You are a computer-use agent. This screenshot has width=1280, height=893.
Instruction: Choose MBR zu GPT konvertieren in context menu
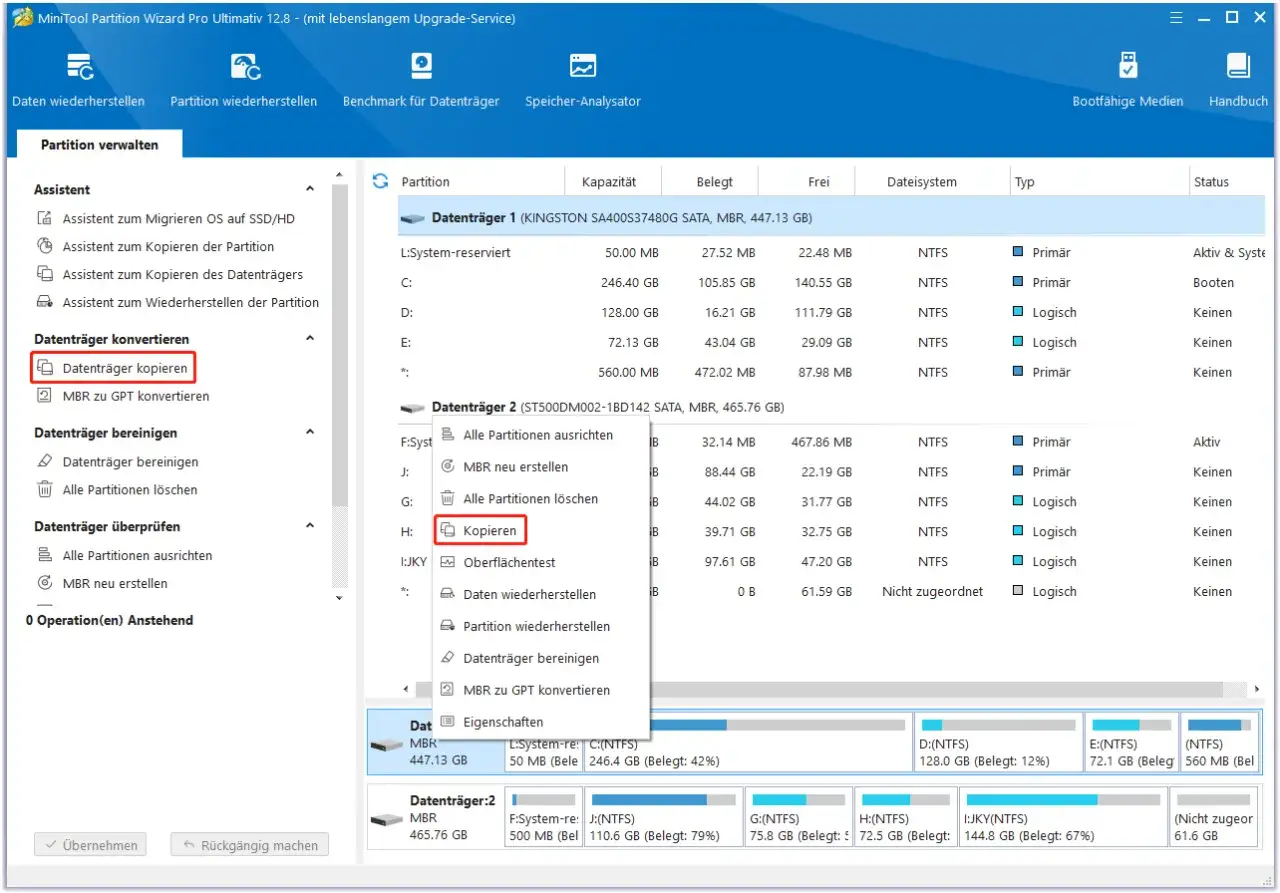click(x=541, y=690)
